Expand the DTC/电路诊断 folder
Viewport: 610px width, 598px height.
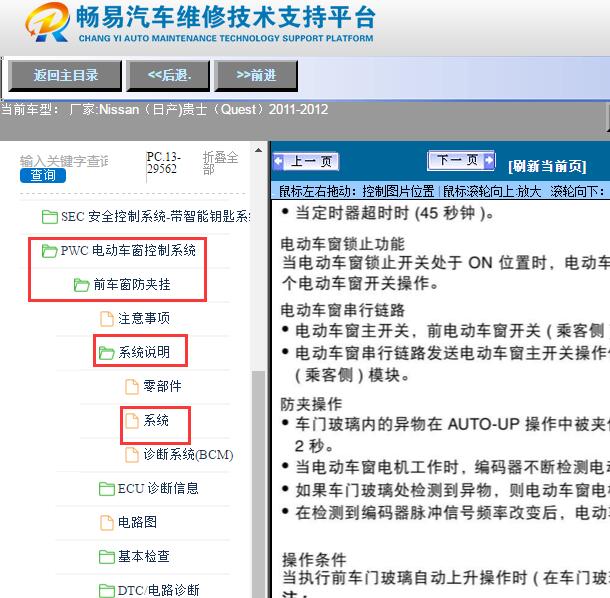(x=159, y=590)
